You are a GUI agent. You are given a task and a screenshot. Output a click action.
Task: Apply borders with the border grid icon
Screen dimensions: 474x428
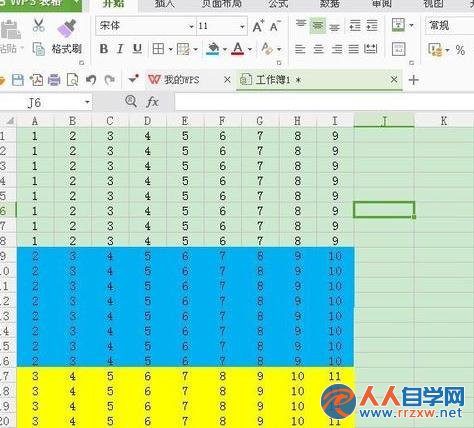pyautogui.click(x=158, y=49)
